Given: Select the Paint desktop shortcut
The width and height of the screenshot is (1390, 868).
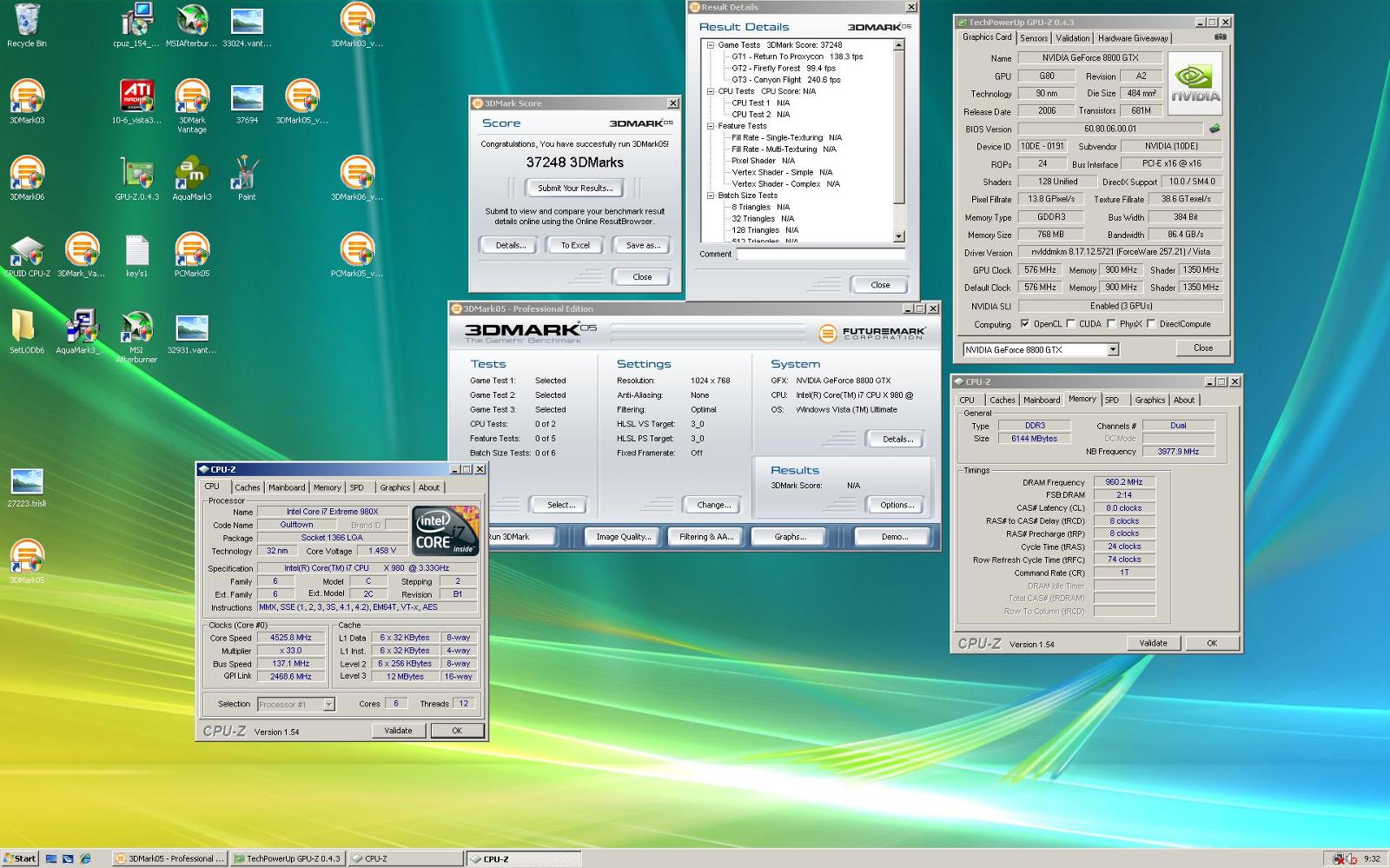Looking at the screenshot, I should (247, 178).
